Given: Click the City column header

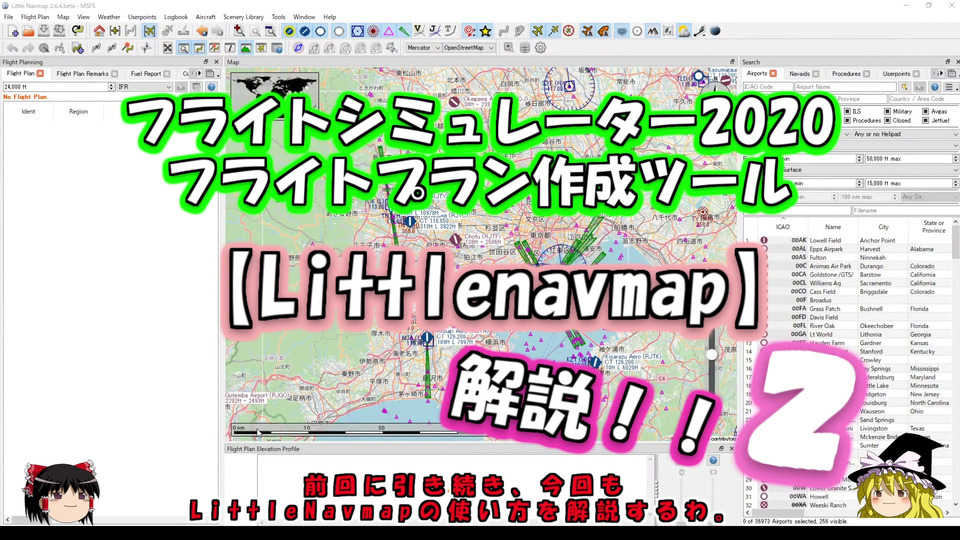Looking at the screenshot, I should click(x=883, y=227).
